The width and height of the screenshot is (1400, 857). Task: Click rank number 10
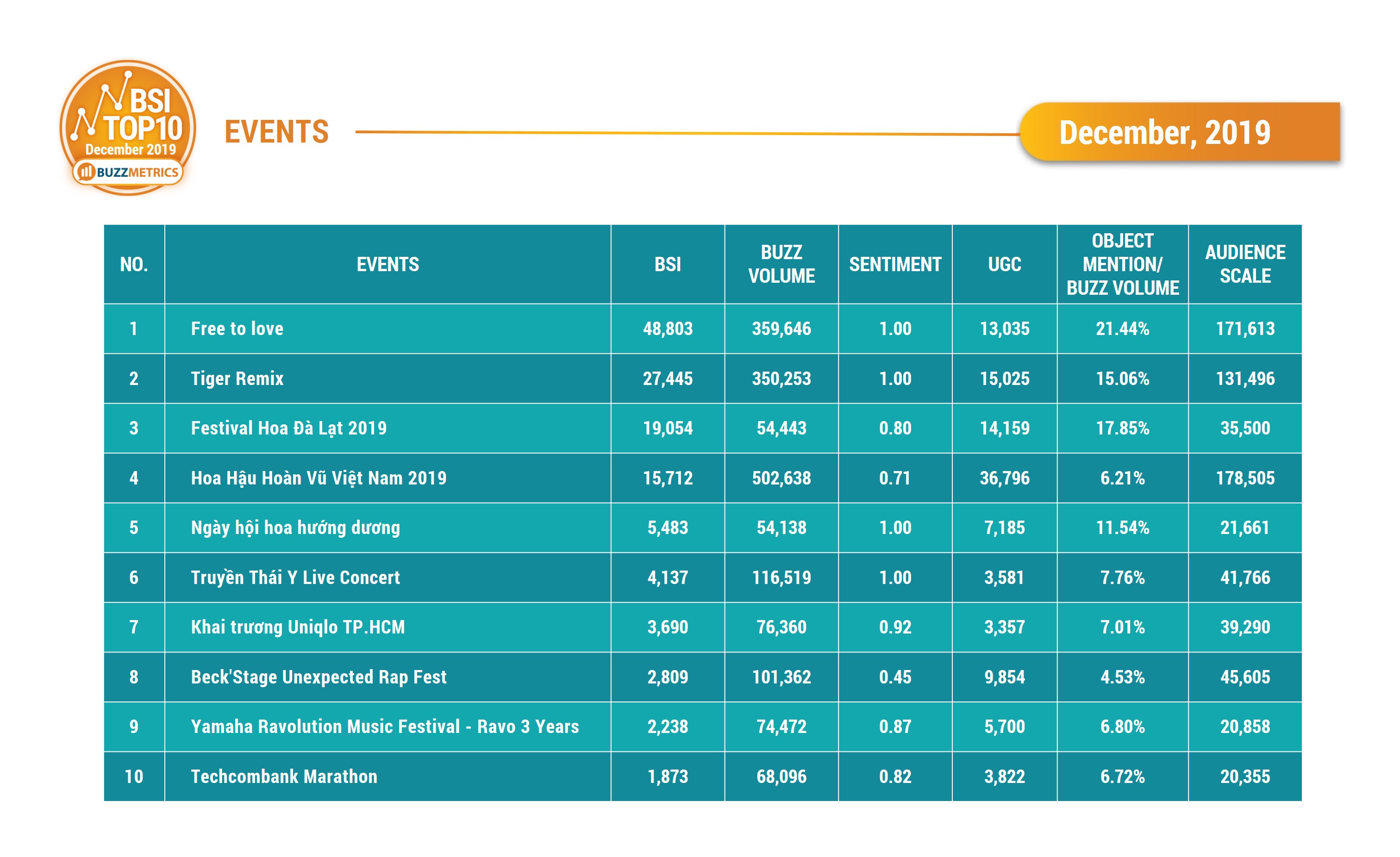pyautogui.click(x=134, y=776)
